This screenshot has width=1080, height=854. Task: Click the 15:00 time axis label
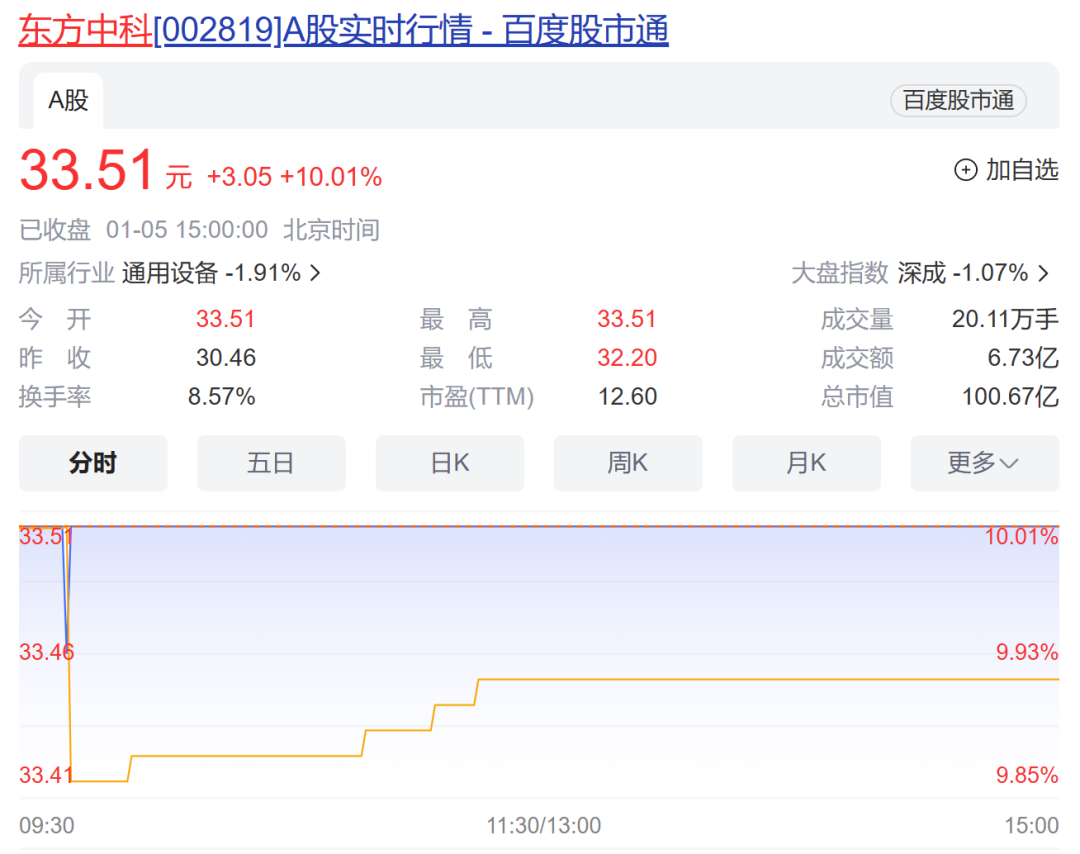(x=1031, y=825)
